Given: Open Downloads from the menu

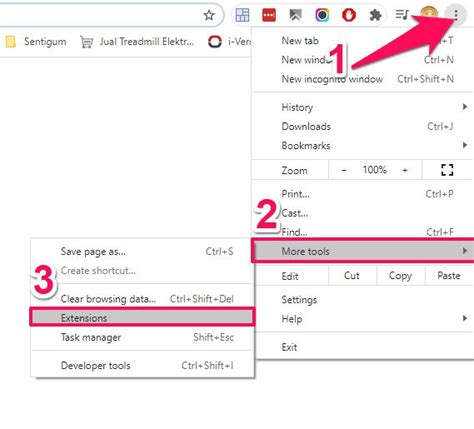Looking at the screenshot, I should click(x=362, y=126).
